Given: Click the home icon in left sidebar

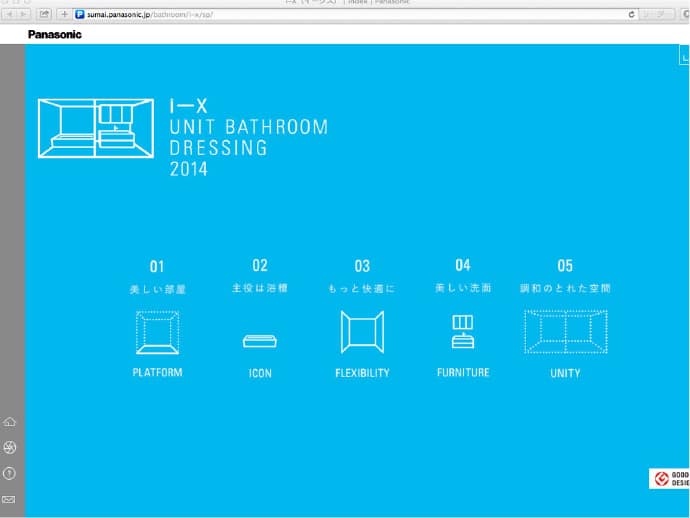Looking at the screenshot, I should coord(9,422).
